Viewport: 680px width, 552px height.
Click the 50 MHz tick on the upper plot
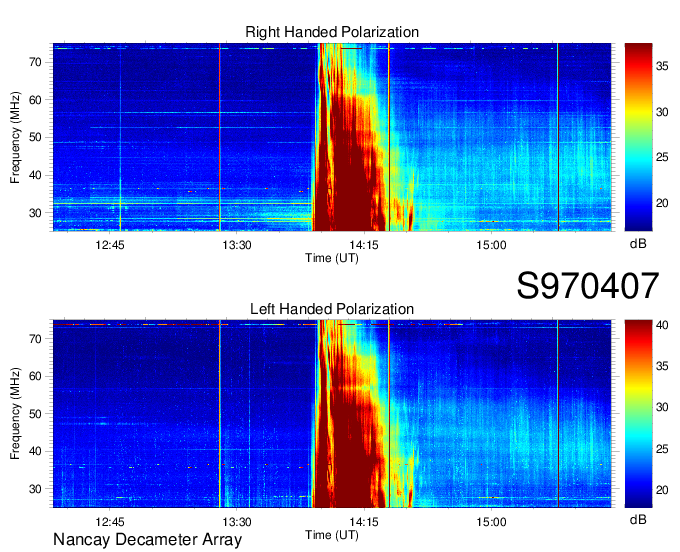(x=36, y=138)
